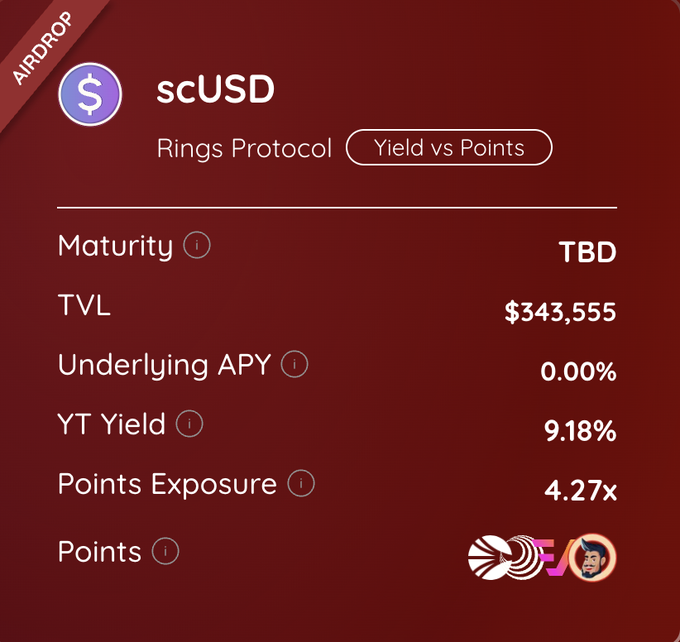Viewport: 680px width, 642px height.
Task: Click the TBD maturity value
Action: coord(587,252)
